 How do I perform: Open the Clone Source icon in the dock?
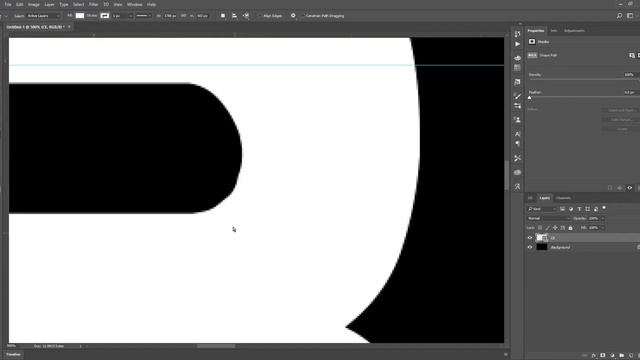(x=518, y=120)
